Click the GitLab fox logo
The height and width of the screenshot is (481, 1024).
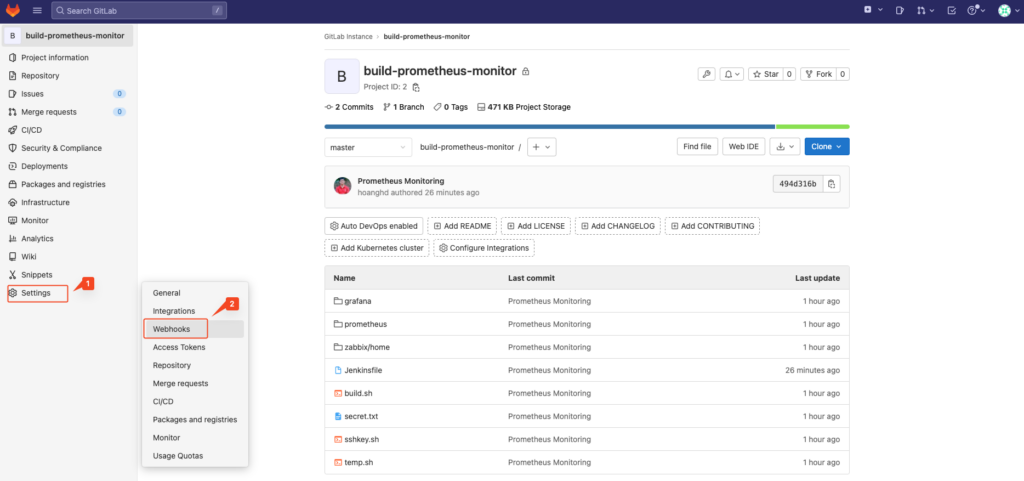click(12, 10)
